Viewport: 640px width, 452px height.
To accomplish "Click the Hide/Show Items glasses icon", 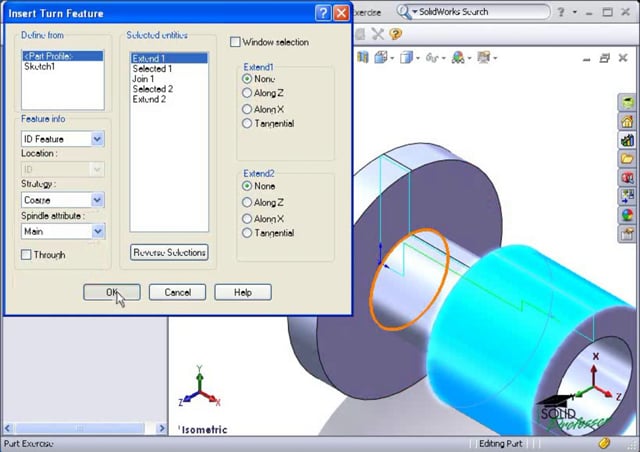I will pos(432,58).
